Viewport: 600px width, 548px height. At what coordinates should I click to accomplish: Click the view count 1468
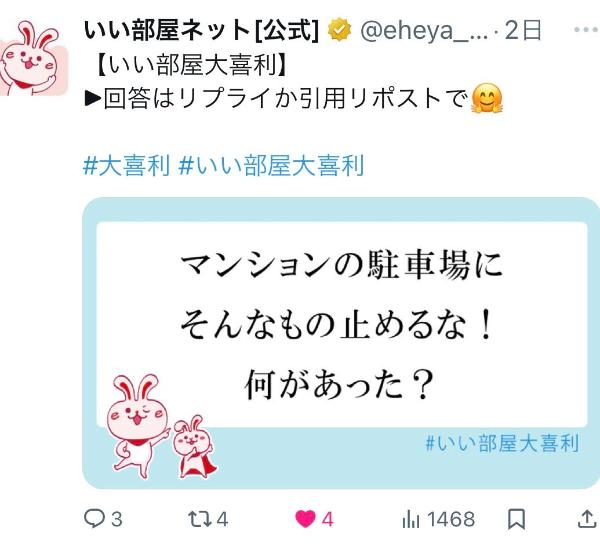click(451, 520)
